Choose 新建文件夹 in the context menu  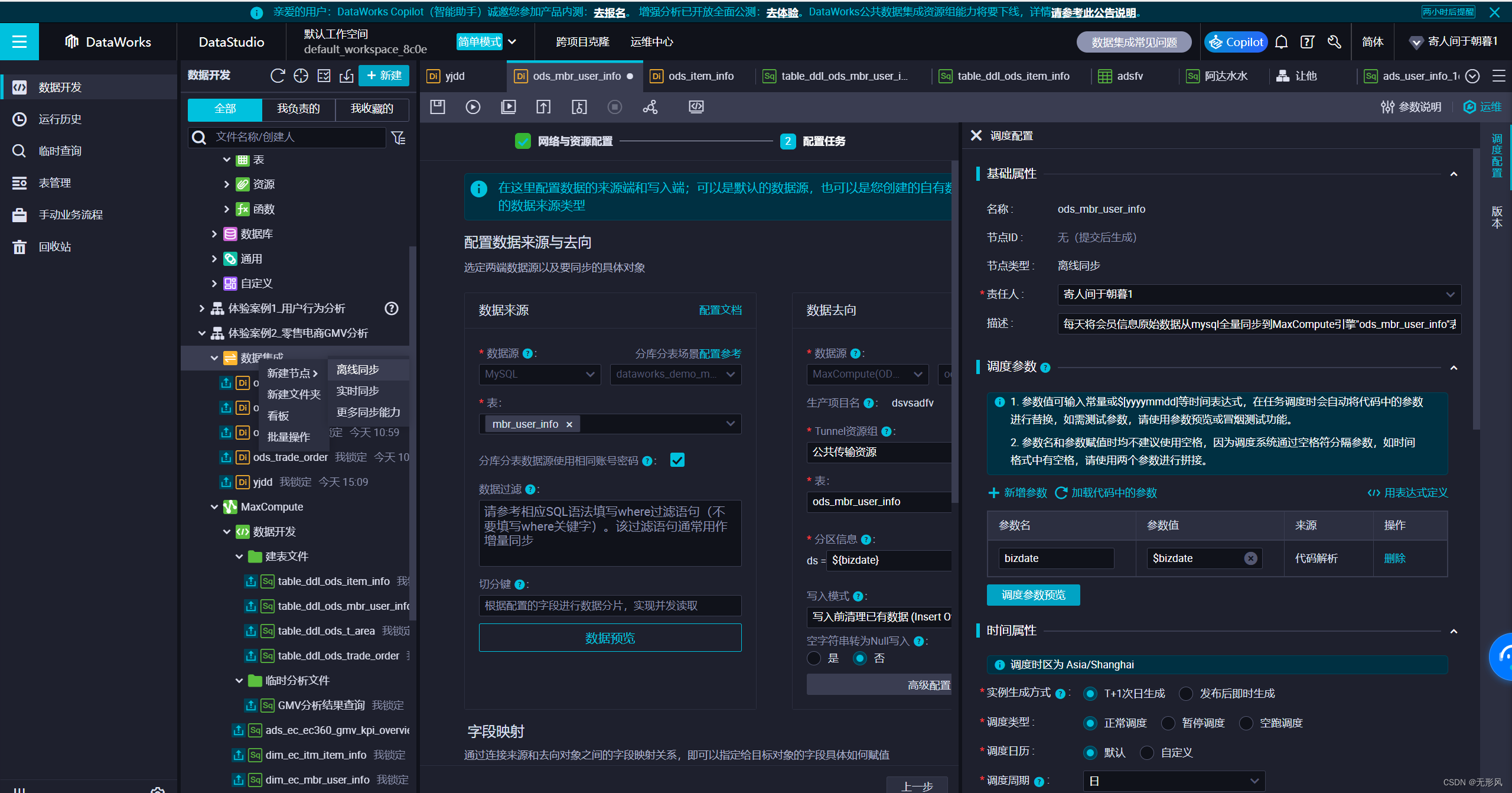point(294,395)
